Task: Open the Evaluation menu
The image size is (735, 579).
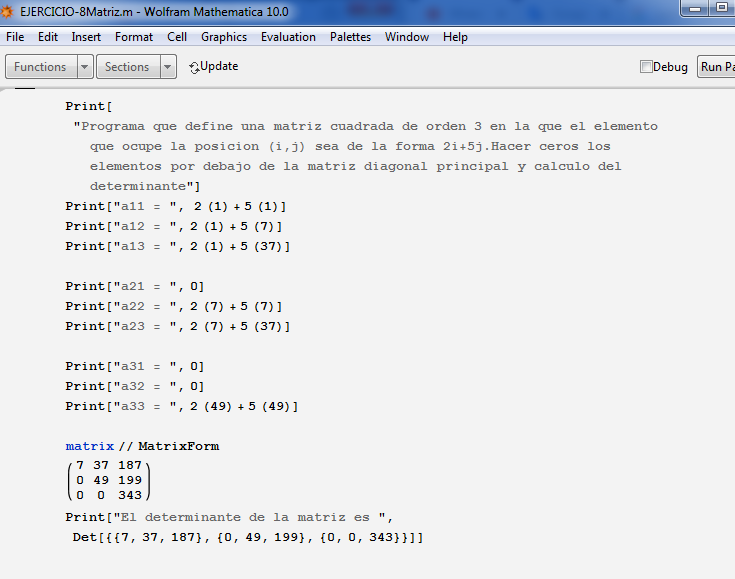Action: tap(288, 37)
